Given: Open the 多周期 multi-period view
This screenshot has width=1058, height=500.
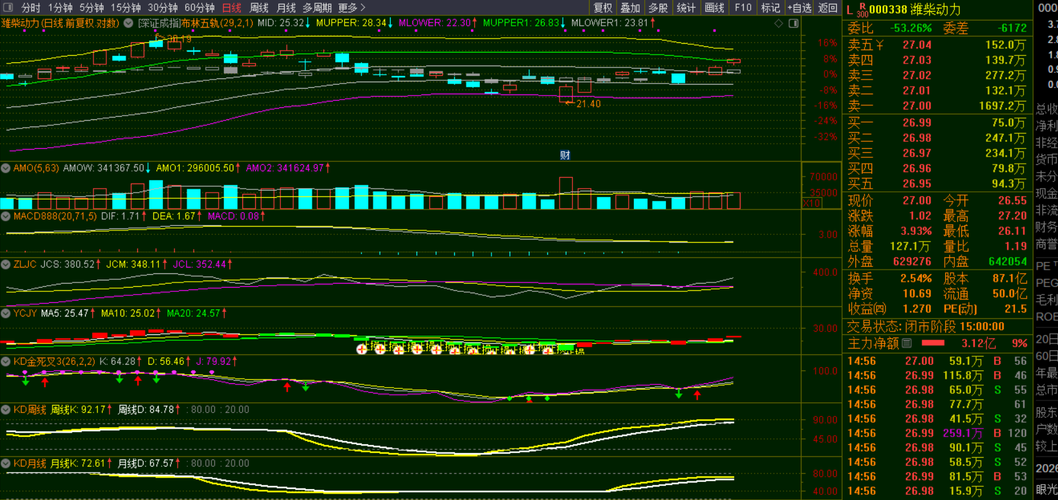Looking at the screenshot, I should coord(316,8).
